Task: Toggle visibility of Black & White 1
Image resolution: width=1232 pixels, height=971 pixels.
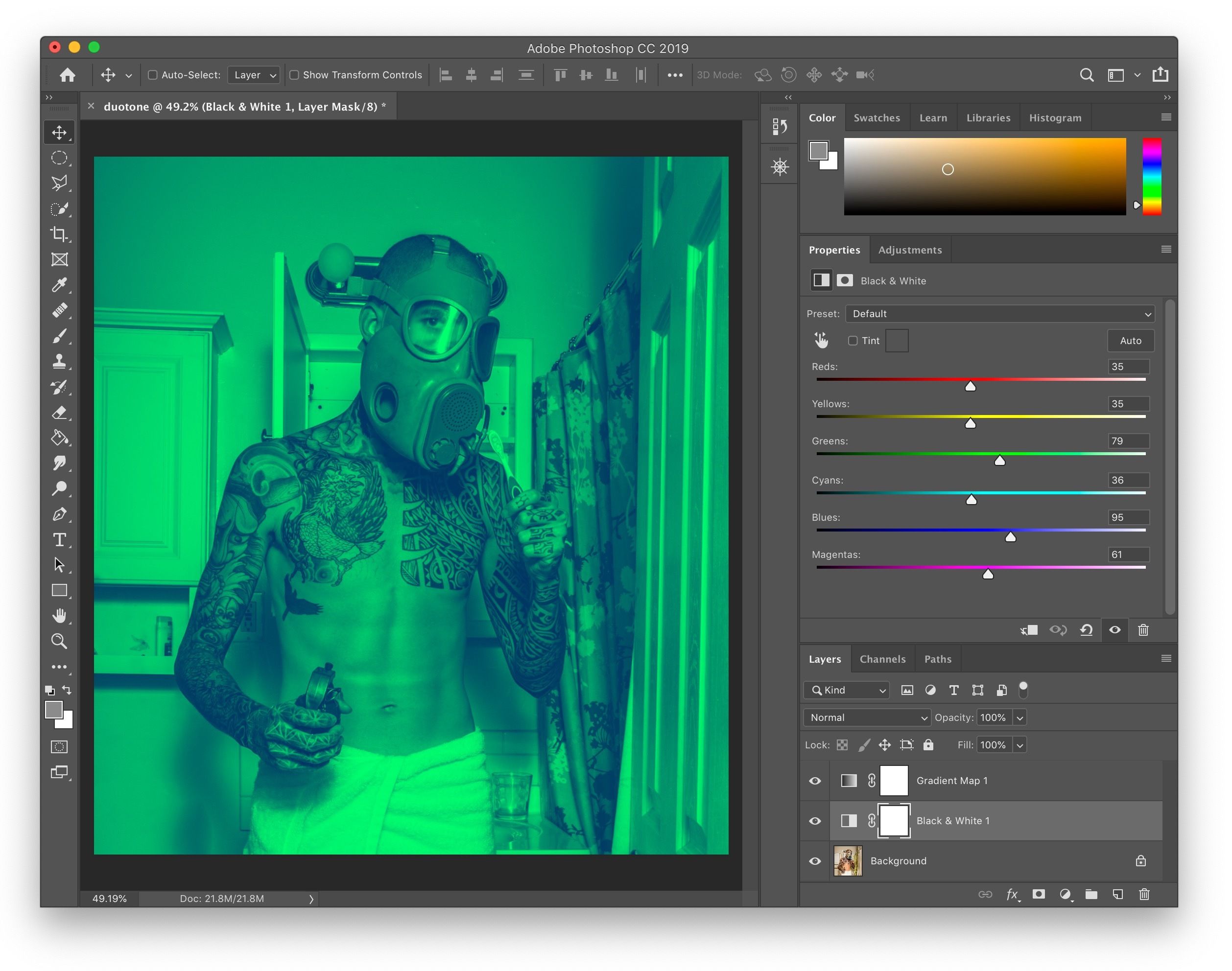Action: pyautogui.click(x=814, y=820)
